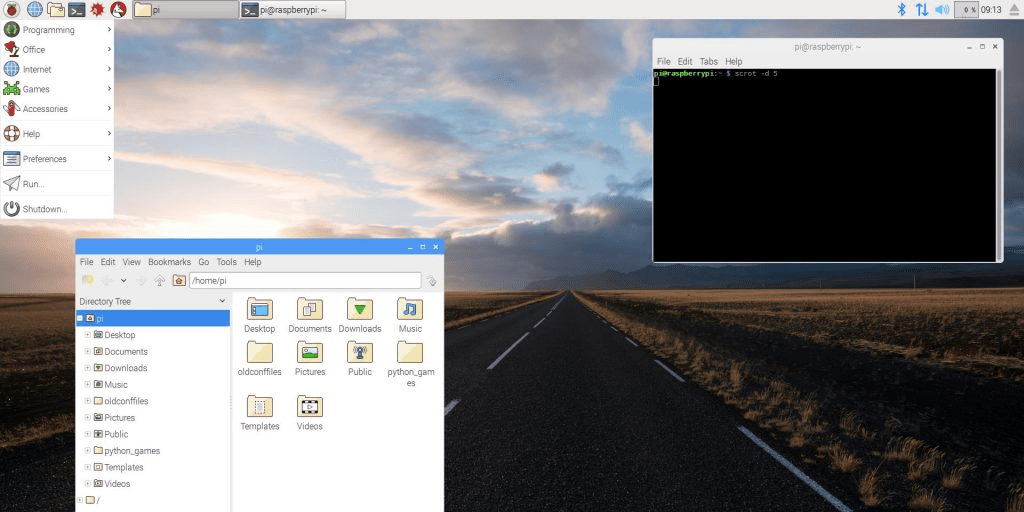Viewport: 1024px width, 512px height.
Task: Open File Manager from the taskbar launcher
Action: coord(56,9)
